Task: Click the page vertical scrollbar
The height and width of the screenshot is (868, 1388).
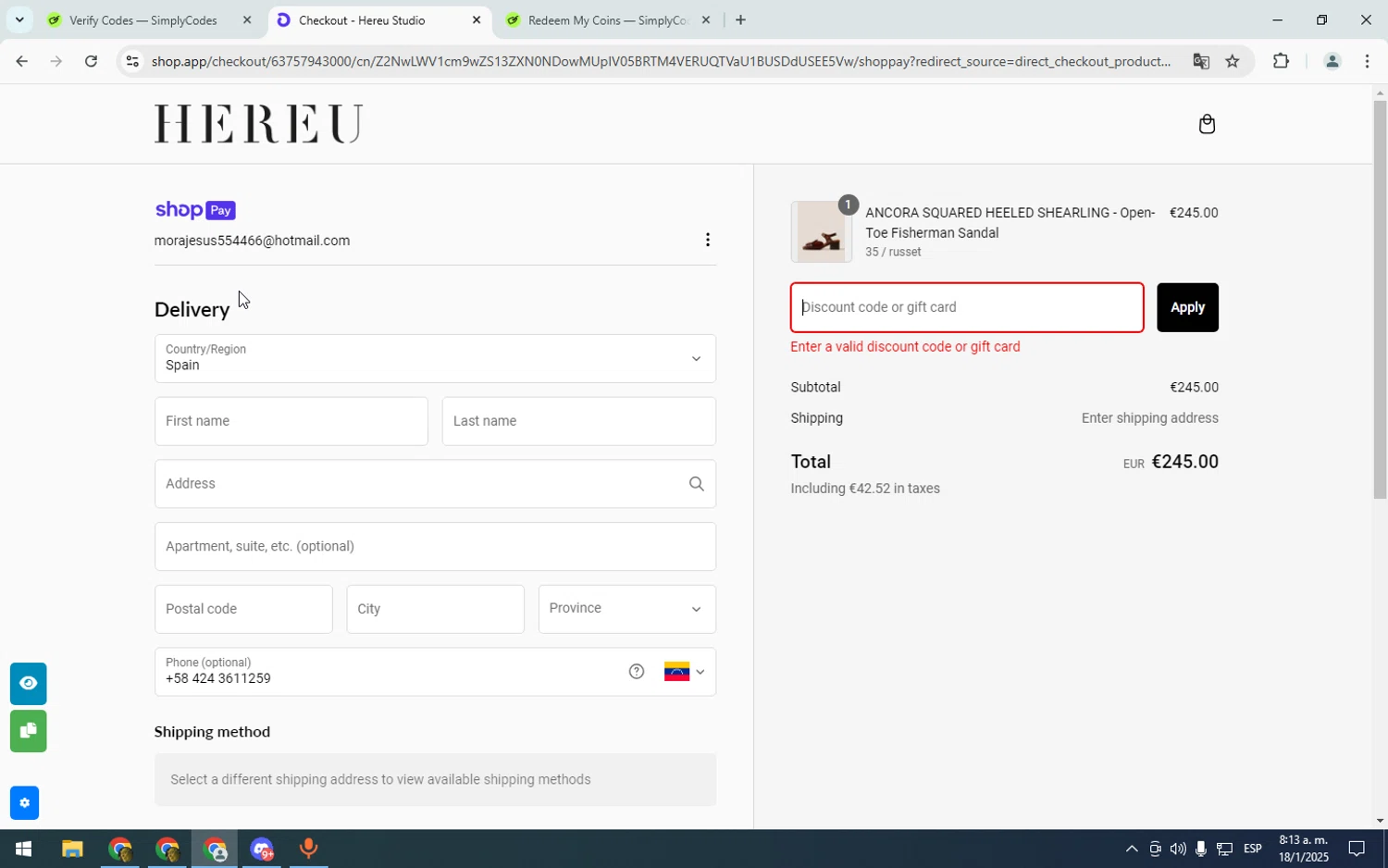Action: tap(1380, 299)
